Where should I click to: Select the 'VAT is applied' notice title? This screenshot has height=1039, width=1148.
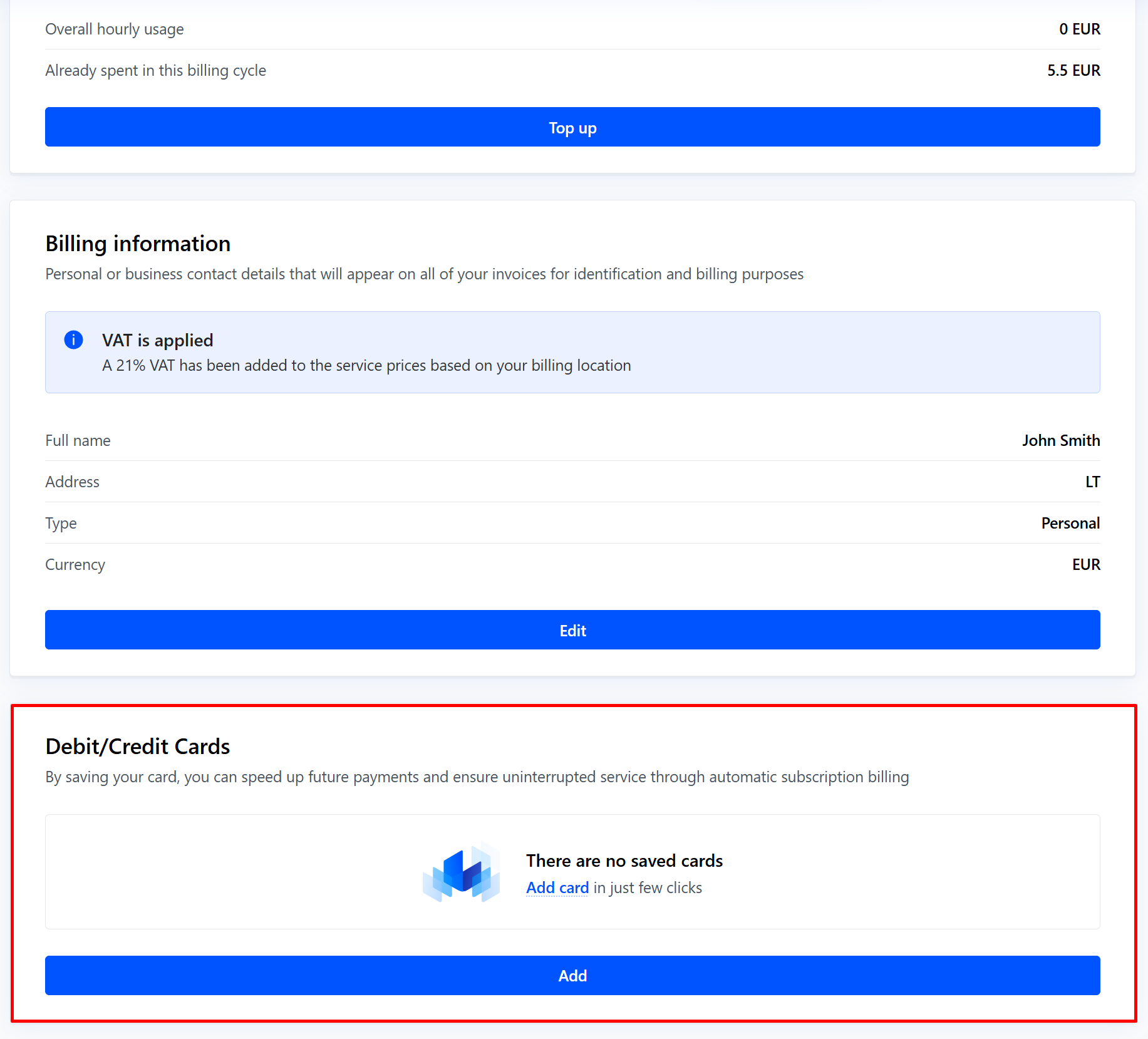[157, 340]
